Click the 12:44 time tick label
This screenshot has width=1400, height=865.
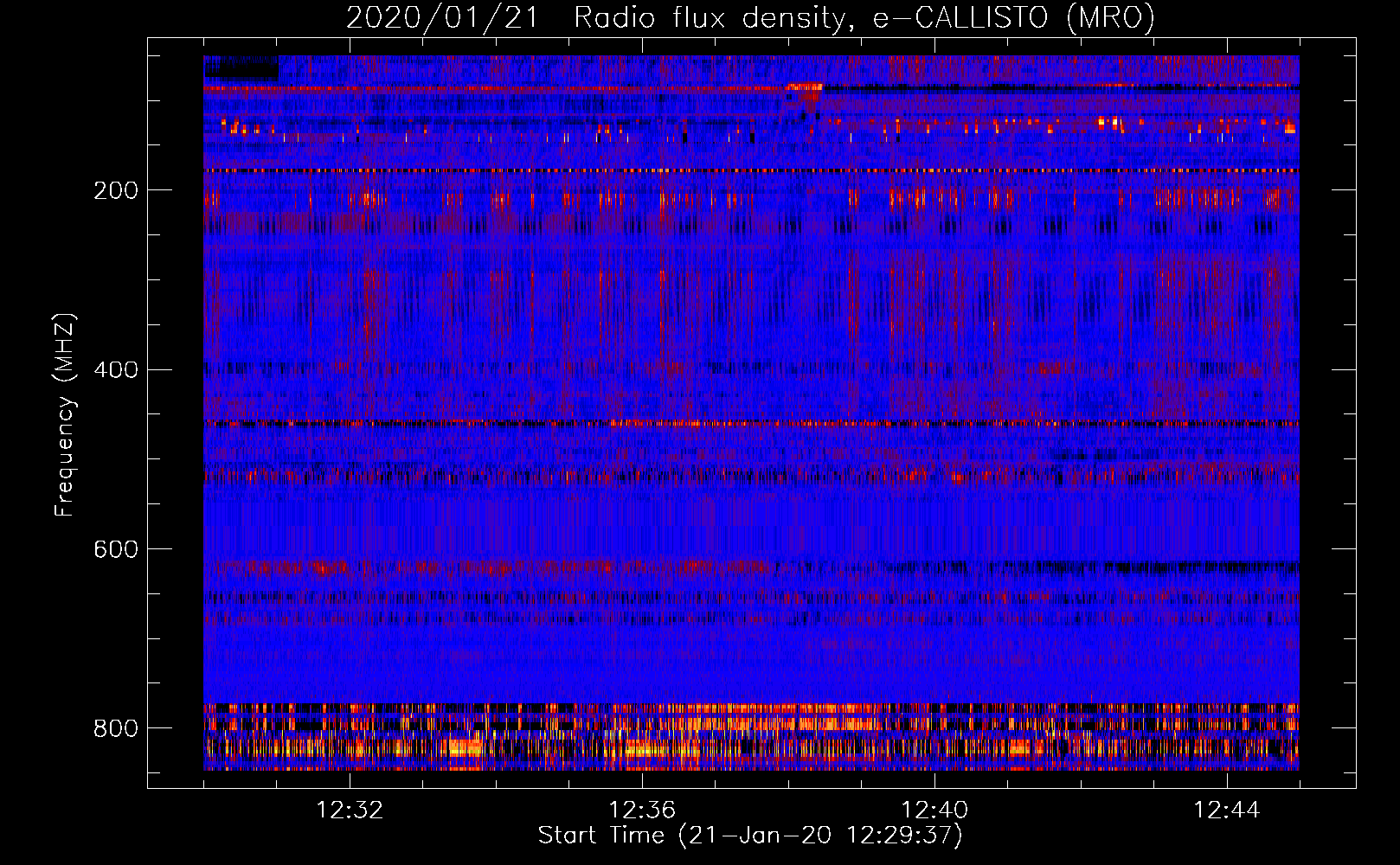[1227, 811]
